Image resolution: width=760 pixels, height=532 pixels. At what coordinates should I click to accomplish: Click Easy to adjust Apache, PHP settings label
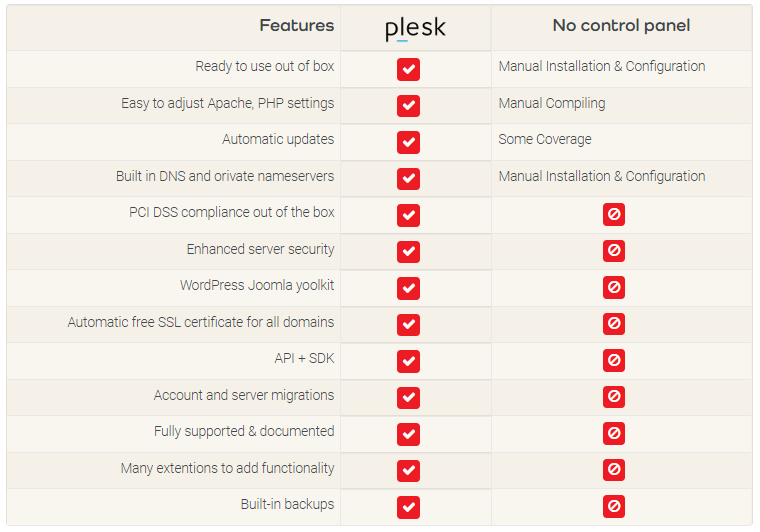(227, 103)
